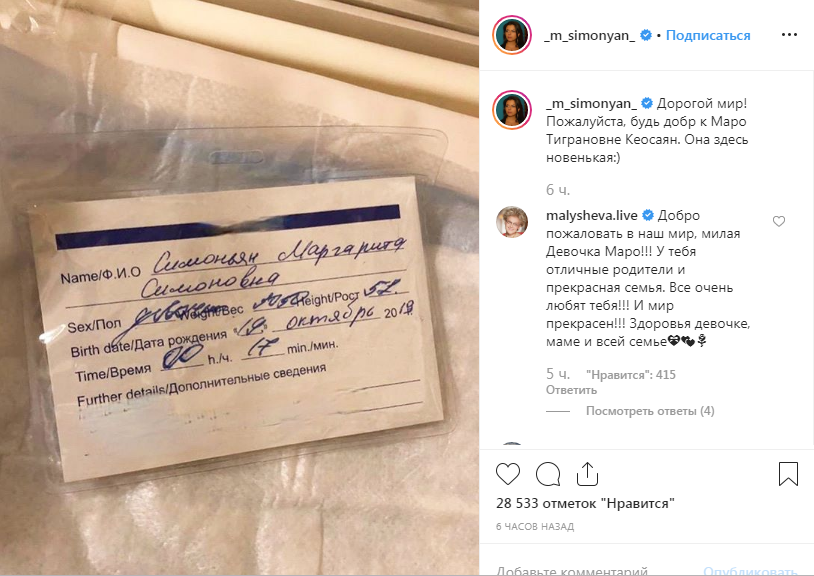The image size is (814, 576).
Task: Click _m_simonyan_ username in the caption
Action: click(591, 103)
